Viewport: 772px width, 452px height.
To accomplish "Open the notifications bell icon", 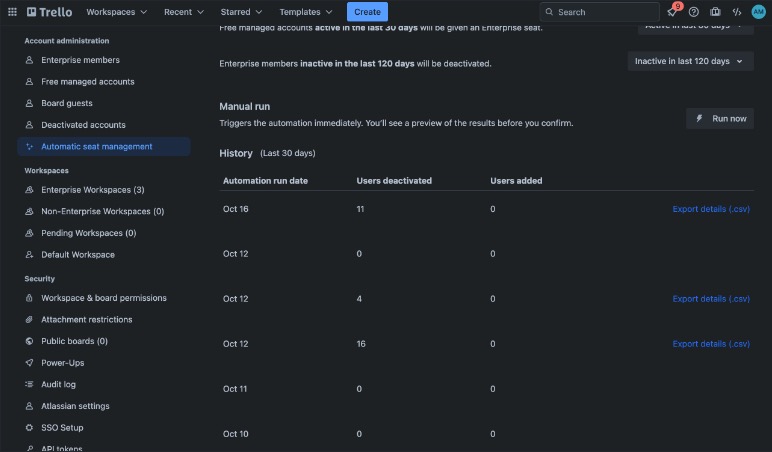I will pyautogui.click(x=673, y=12).
